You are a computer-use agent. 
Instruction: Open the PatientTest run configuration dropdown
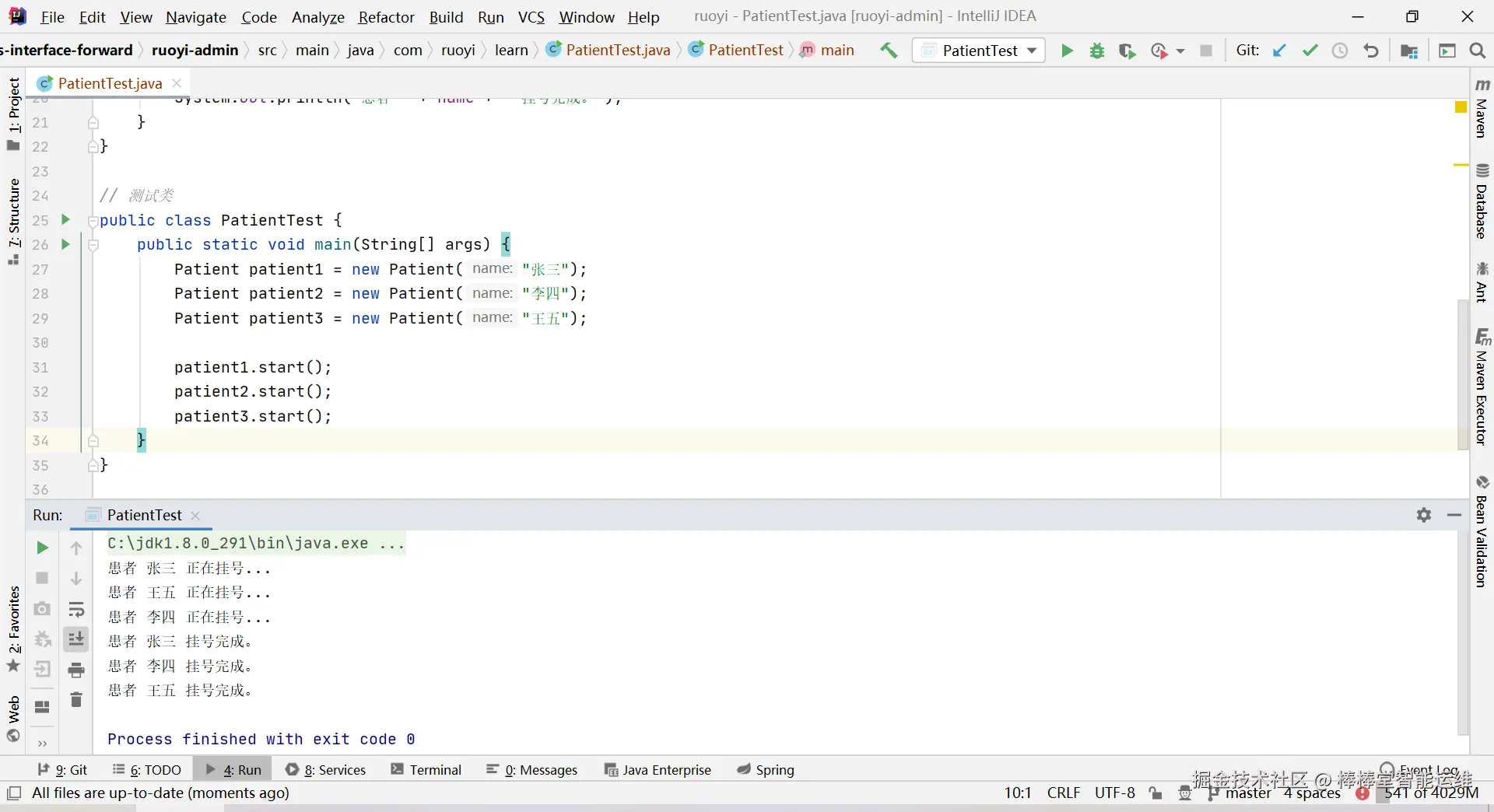point(979,51)
